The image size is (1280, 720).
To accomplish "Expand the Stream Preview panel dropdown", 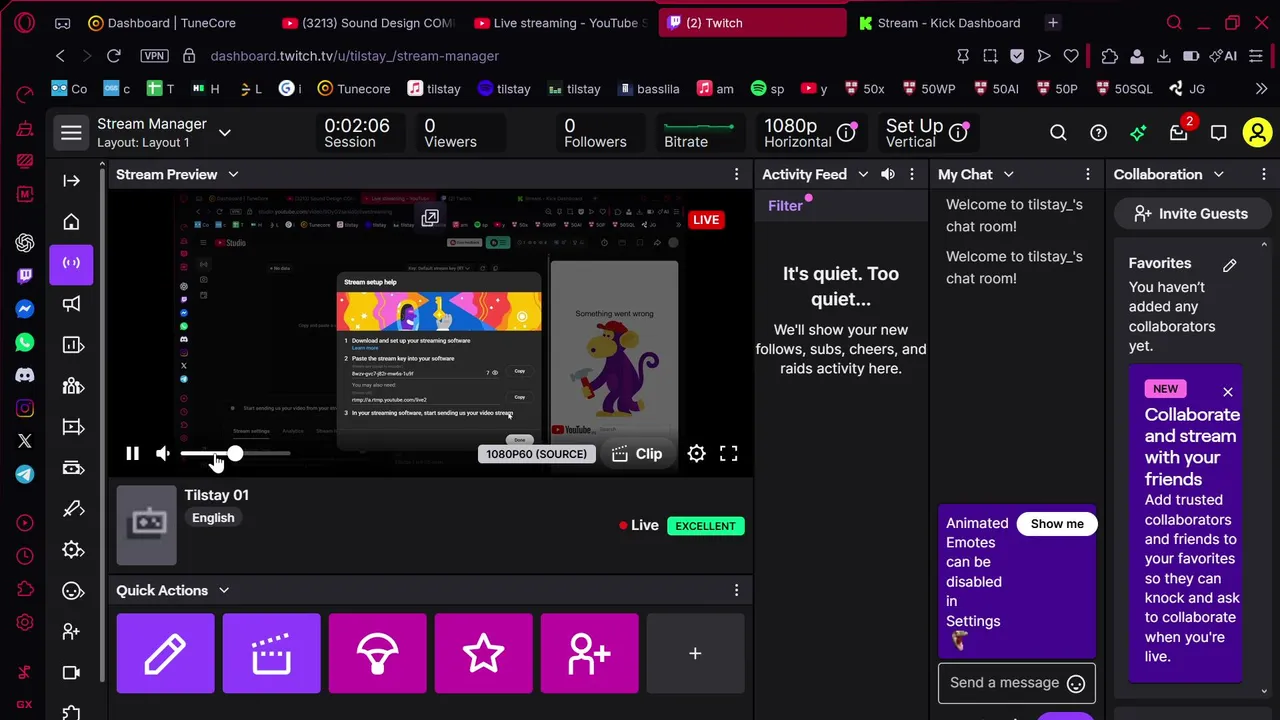I will [233, 174].
